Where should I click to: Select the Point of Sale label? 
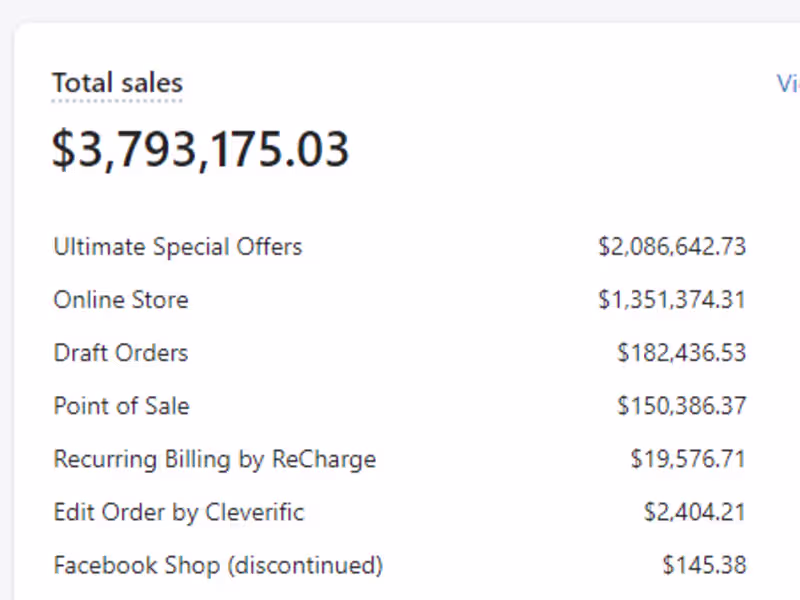point(121,406)
